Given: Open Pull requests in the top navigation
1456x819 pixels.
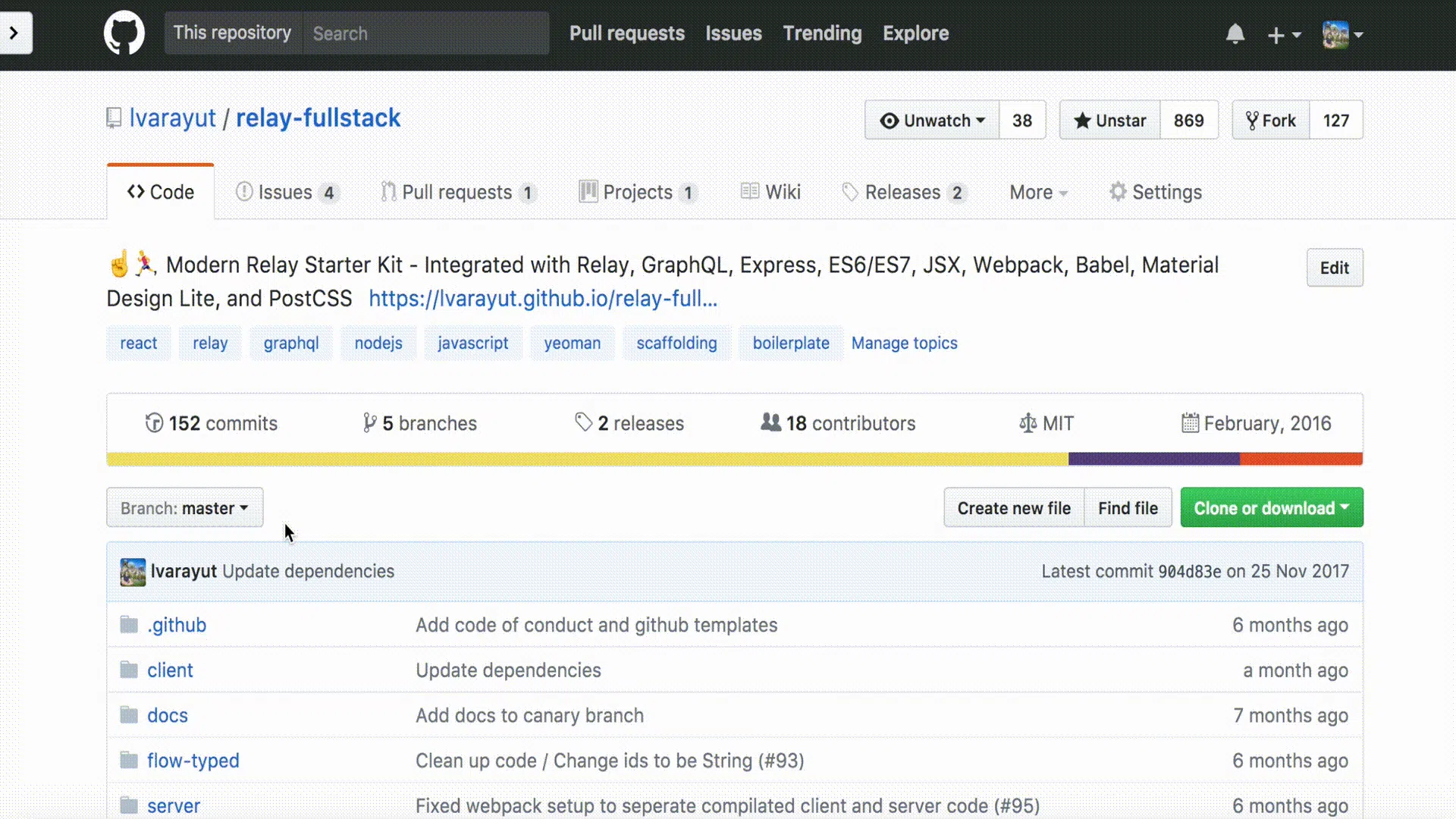Looking at the screenshot, I should (x=627, y=33).
